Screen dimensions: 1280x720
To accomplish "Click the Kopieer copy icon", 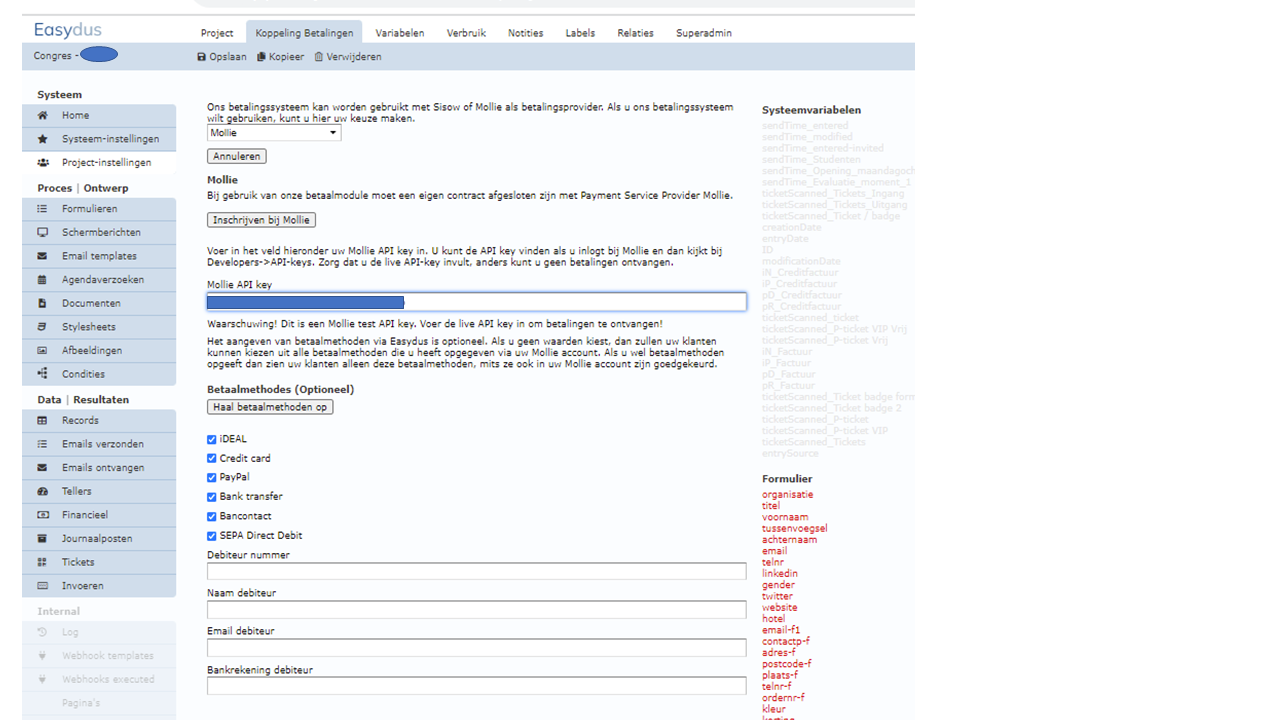I will click(x=261, y=57).
